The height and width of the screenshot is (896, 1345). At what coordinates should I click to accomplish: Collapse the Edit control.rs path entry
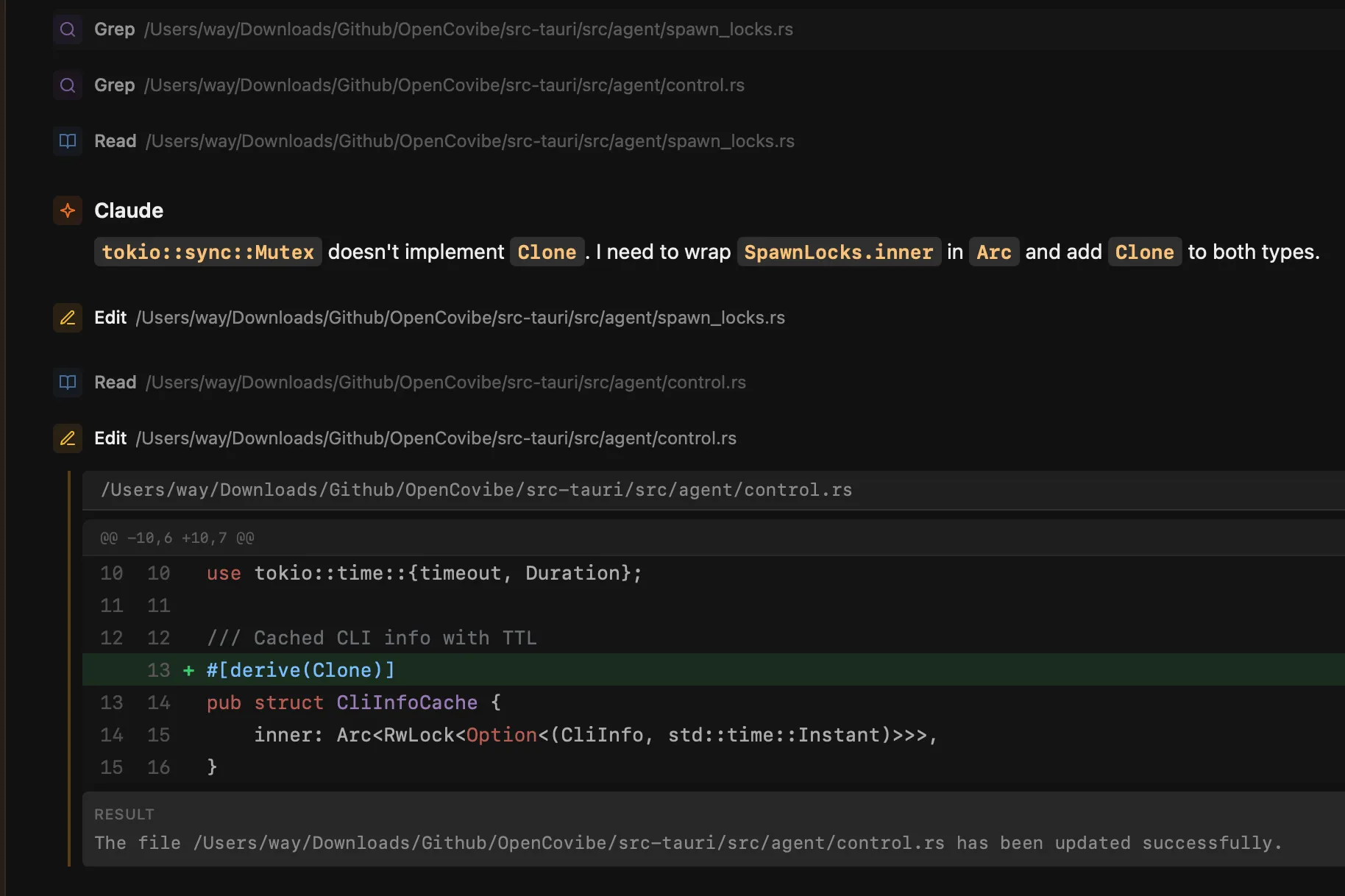point(436,438)
